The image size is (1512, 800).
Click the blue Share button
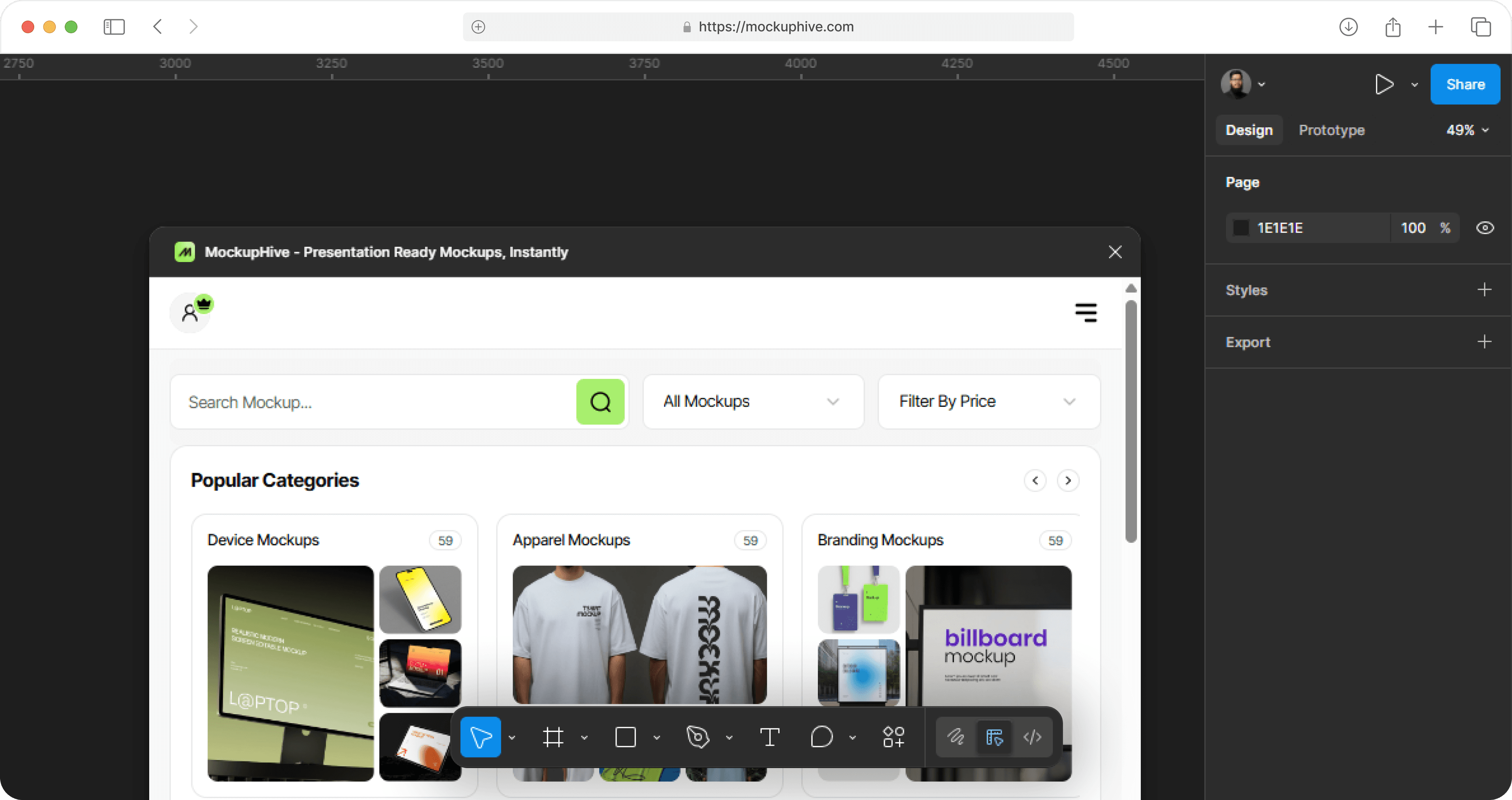tap(1465, 85)
